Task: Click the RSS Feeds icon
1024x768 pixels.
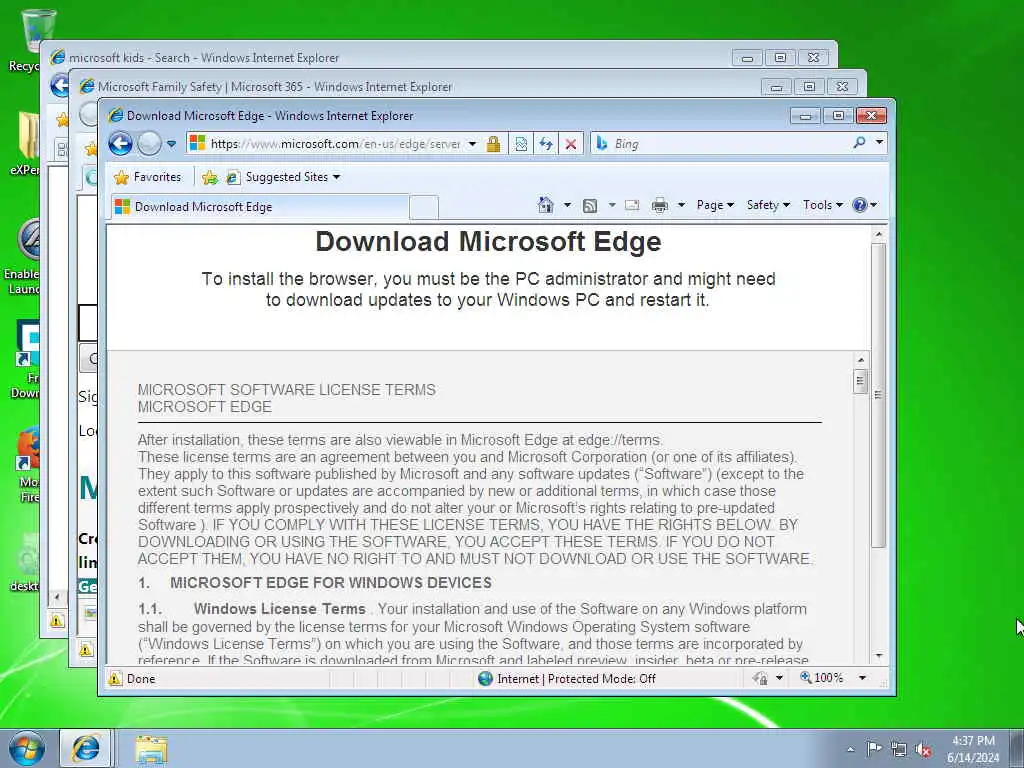Action: (x=590, y=206)
